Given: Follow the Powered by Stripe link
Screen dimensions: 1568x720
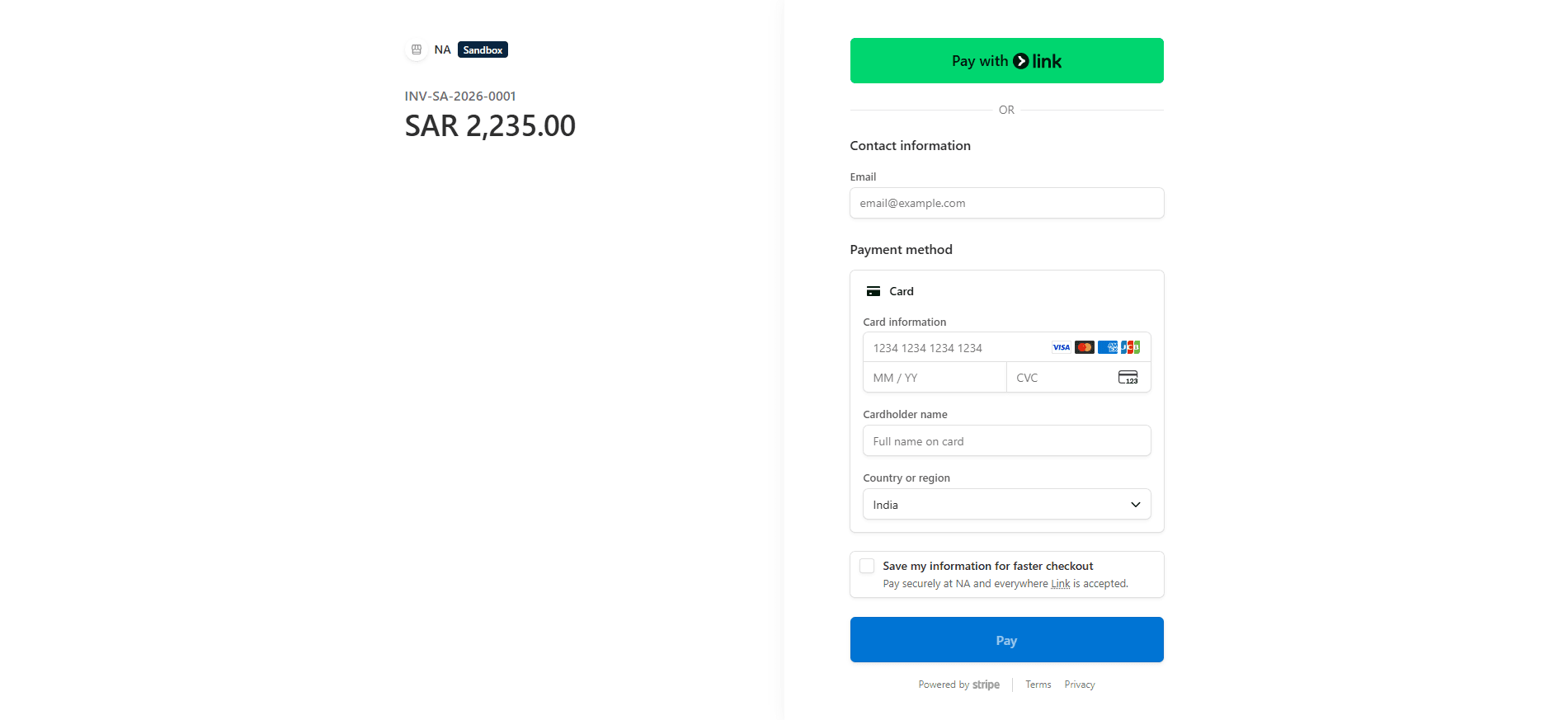Looking at the screenshot, I should [959, 685].
